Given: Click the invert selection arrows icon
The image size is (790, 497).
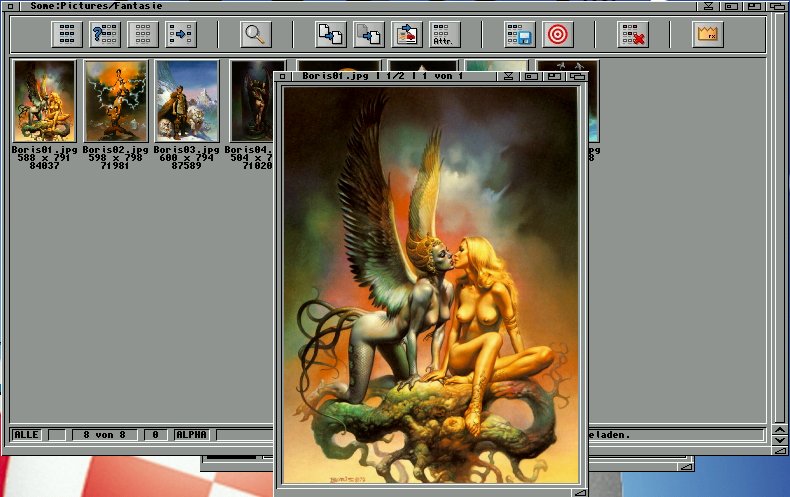Looking at the screenshot, I should 181,34.
